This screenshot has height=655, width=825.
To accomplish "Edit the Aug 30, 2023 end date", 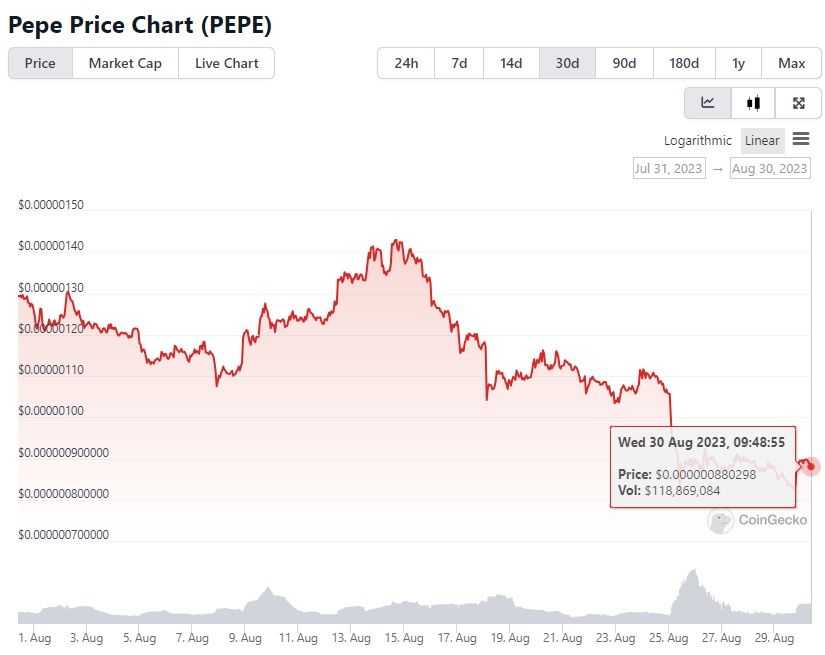I will (770, 168).
